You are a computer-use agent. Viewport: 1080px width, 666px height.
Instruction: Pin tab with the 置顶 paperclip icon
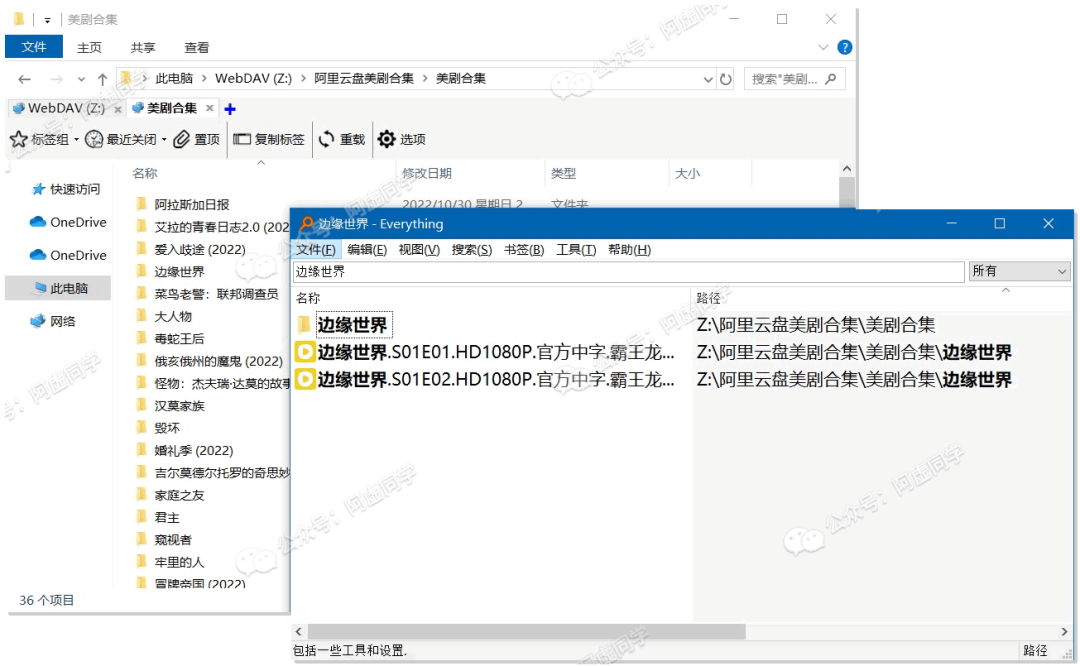coord(181,139)
